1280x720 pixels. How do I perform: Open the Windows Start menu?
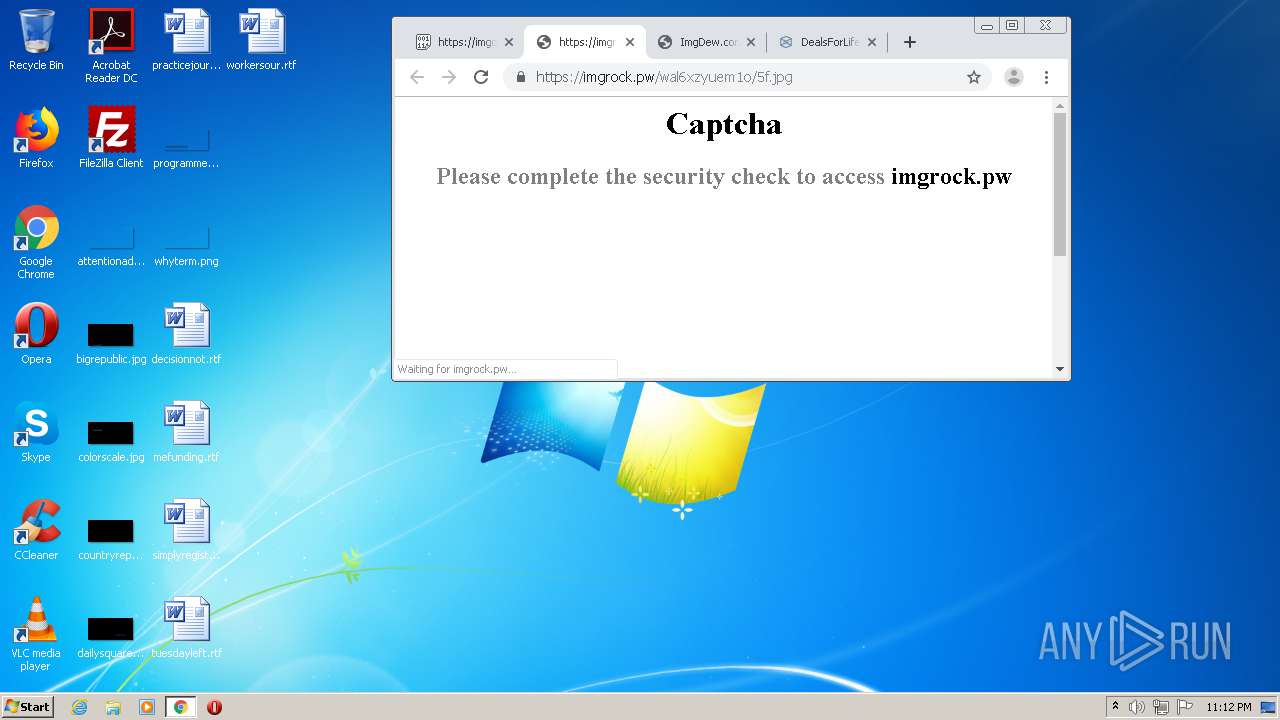pos(28,707)
